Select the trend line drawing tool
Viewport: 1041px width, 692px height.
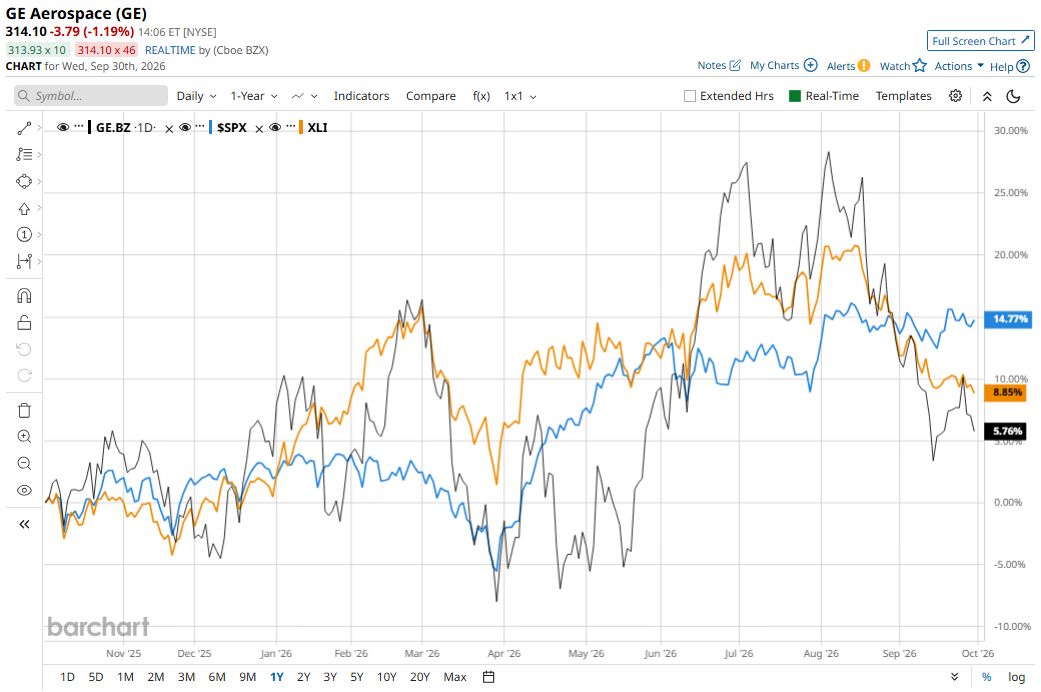24,128
